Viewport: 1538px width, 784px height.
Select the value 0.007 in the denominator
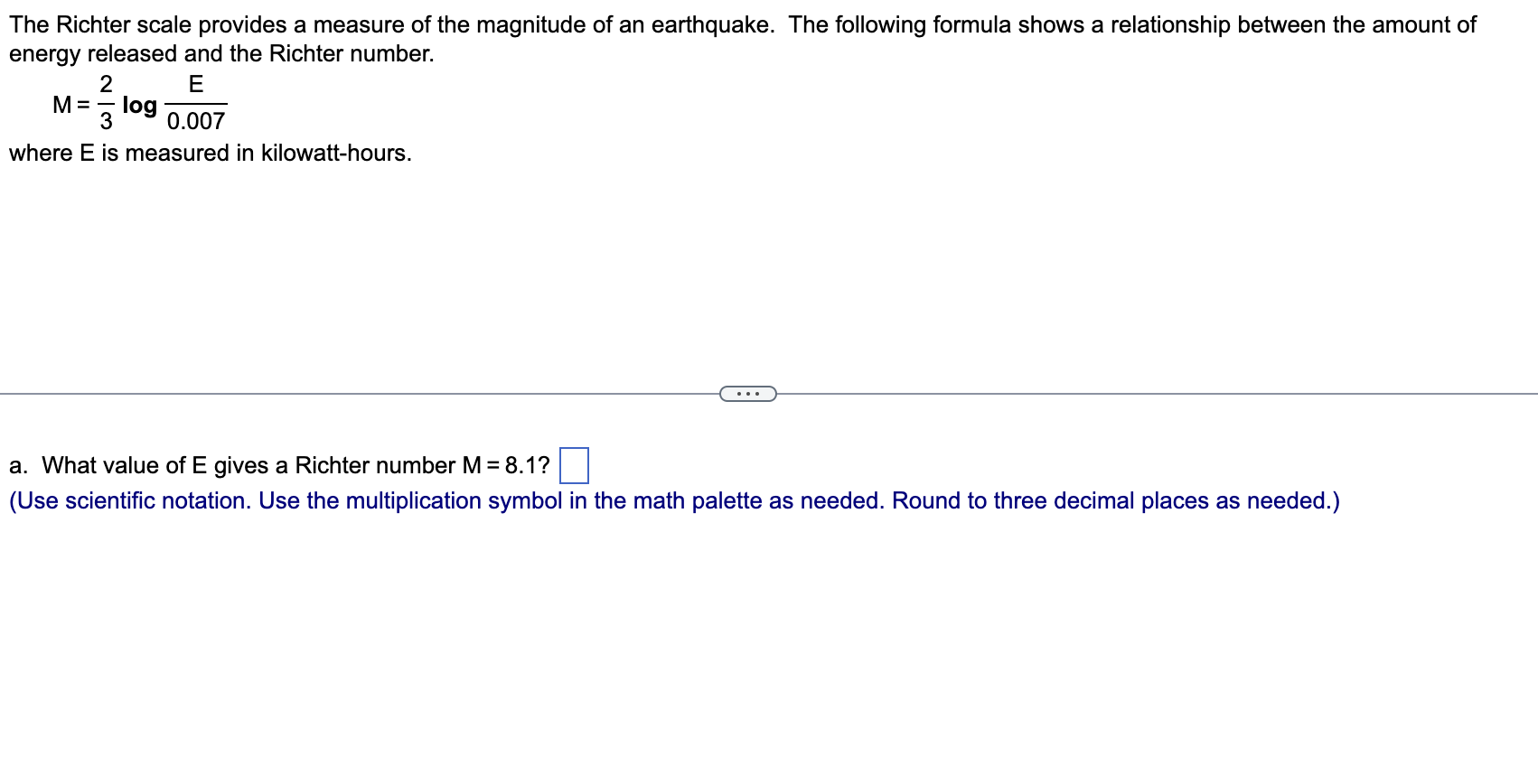coord(195,122)
